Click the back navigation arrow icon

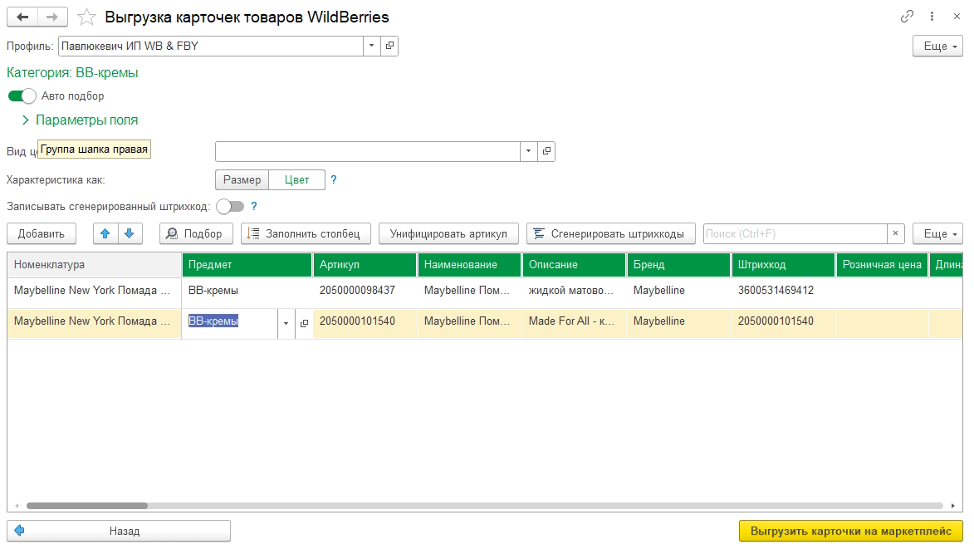click(23, 17)
